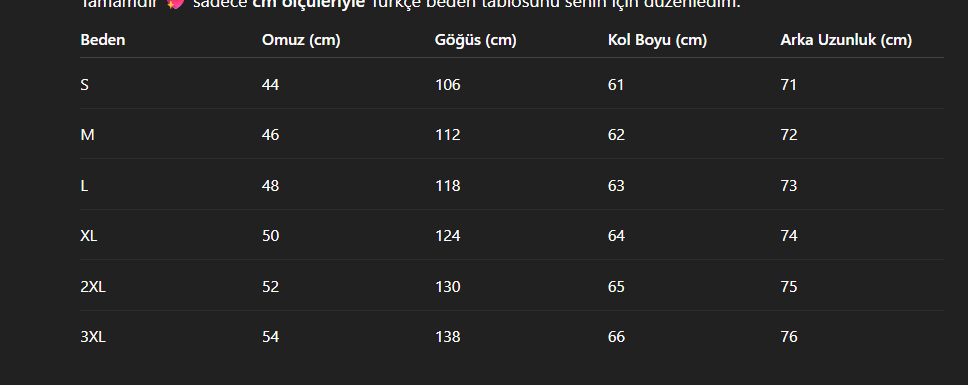Click the shoulder value 50
The image size is (968, 385).
[270, 236]
